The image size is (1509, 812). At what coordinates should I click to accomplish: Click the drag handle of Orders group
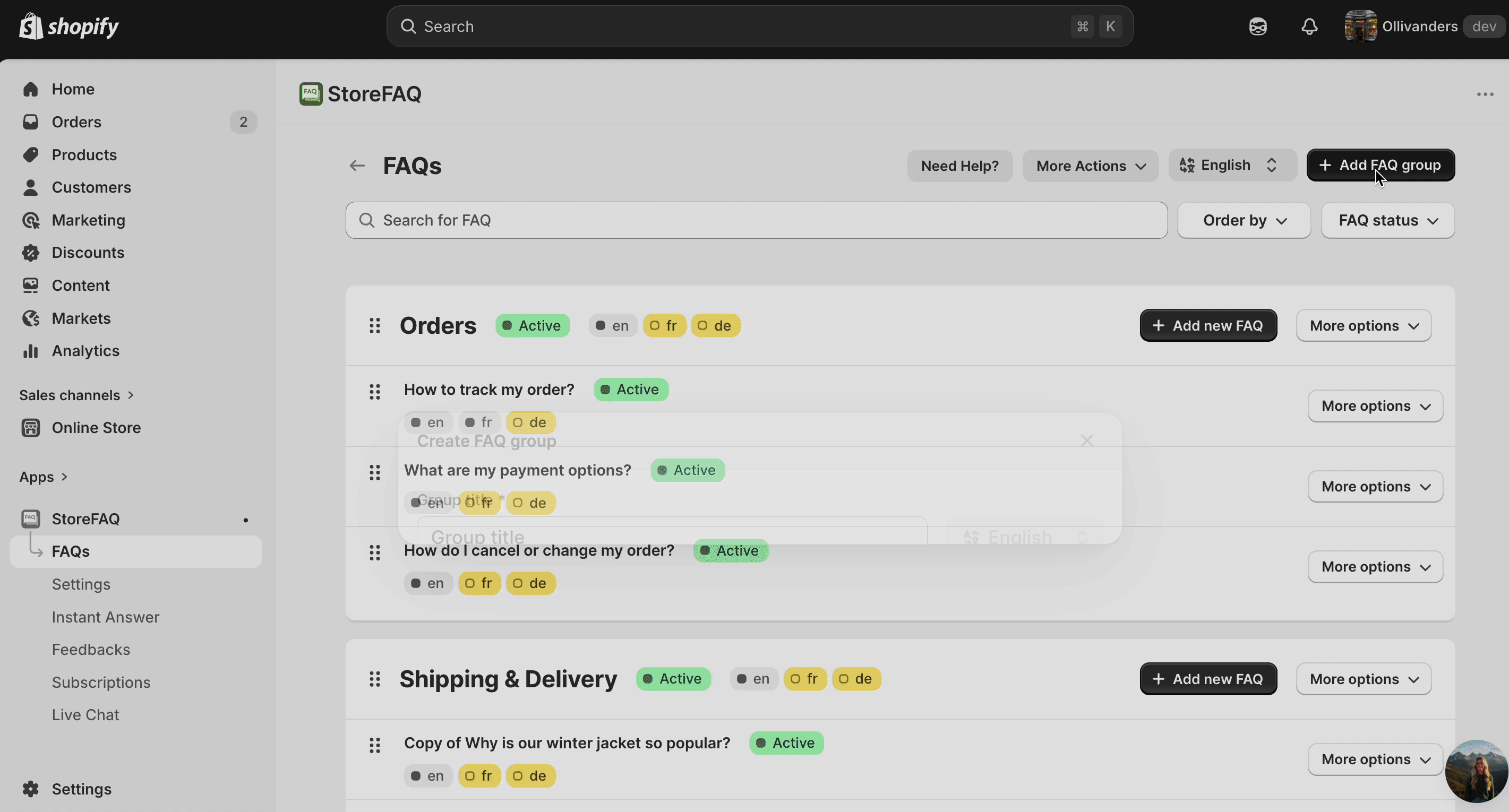[375, 325]
